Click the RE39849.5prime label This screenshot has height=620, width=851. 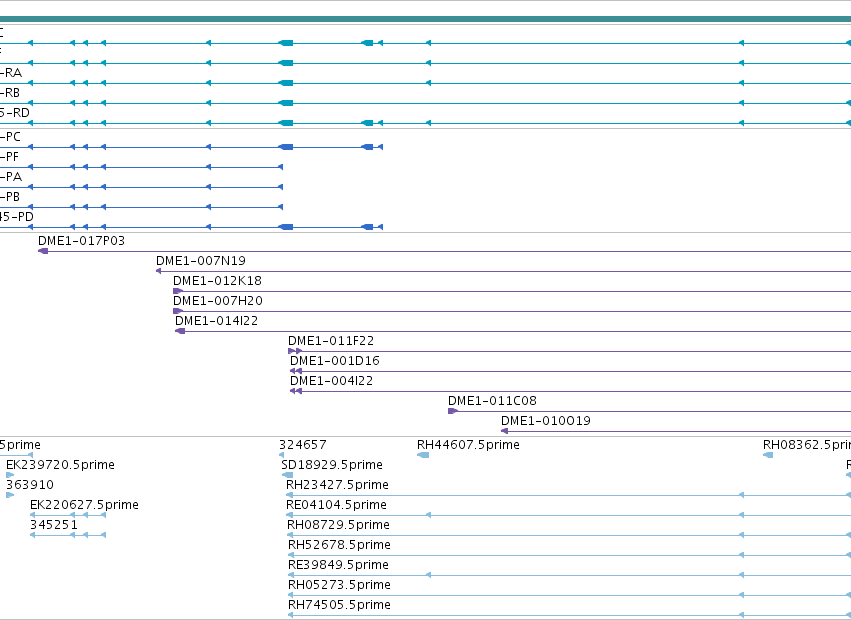(338, 565)
